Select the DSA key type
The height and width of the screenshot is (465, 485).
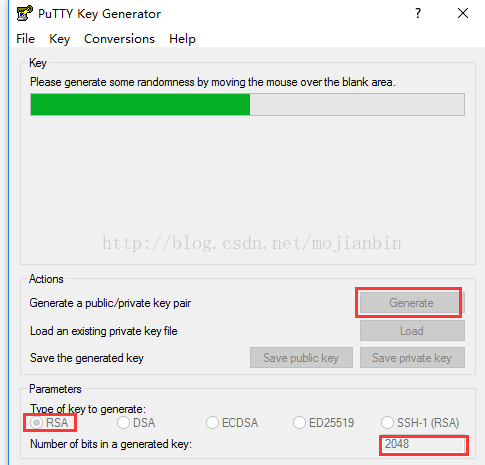[136, 422]
